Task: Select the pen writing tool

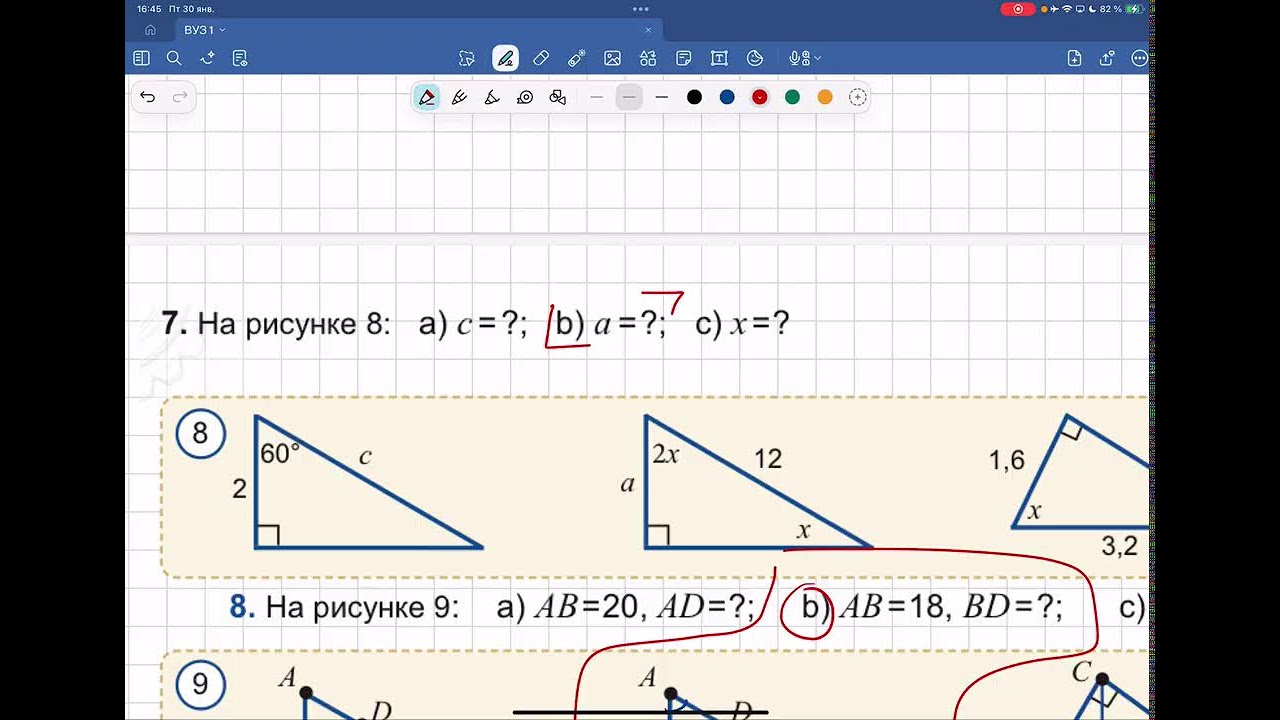Action: pyautogui.click(x=505, y=58)
